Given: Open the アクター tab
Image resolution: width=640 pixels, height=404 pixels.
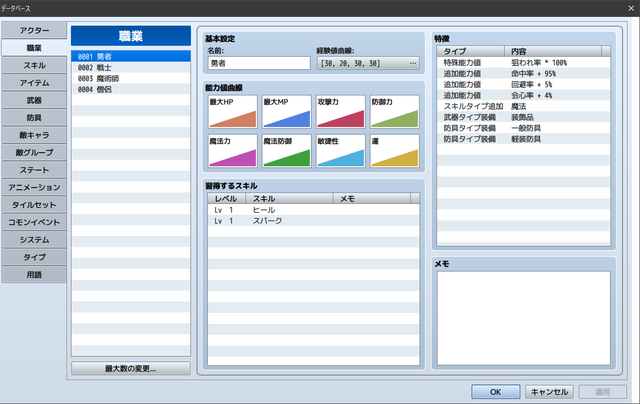Looking at the screenshot, I should pos(34,31).
